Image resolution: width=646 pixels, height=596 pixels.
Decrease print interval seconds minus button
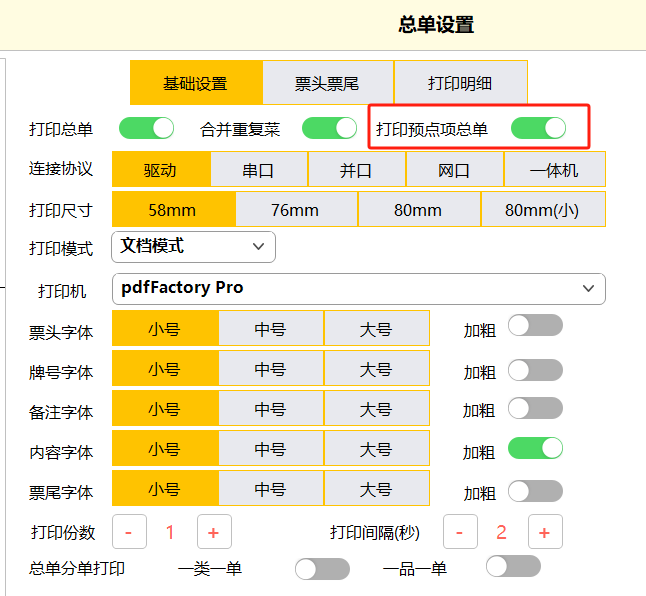(x=459, y=532)
